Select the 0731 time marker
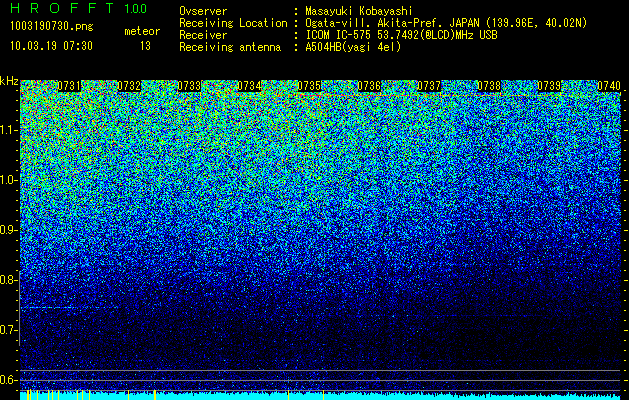Screen dimensions: 629x400 [69, 86]
